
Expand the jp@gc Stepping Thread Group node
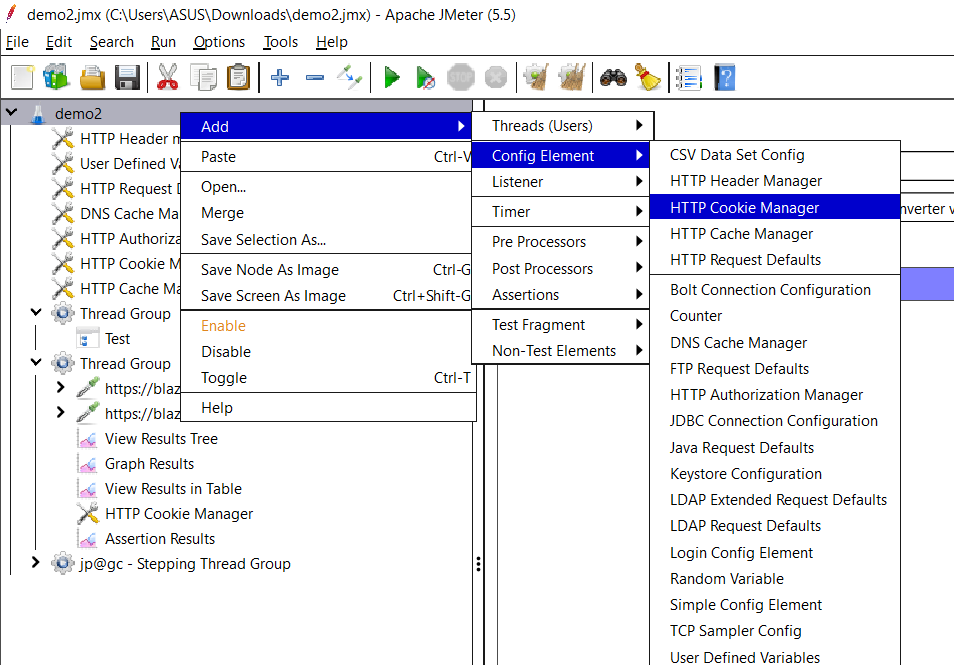pos(35,563)
